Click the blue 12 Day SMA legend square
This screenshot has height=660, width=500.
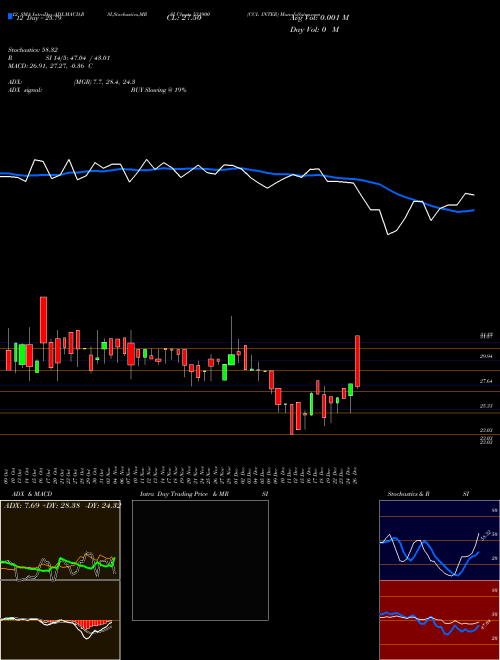coord(10,17)
